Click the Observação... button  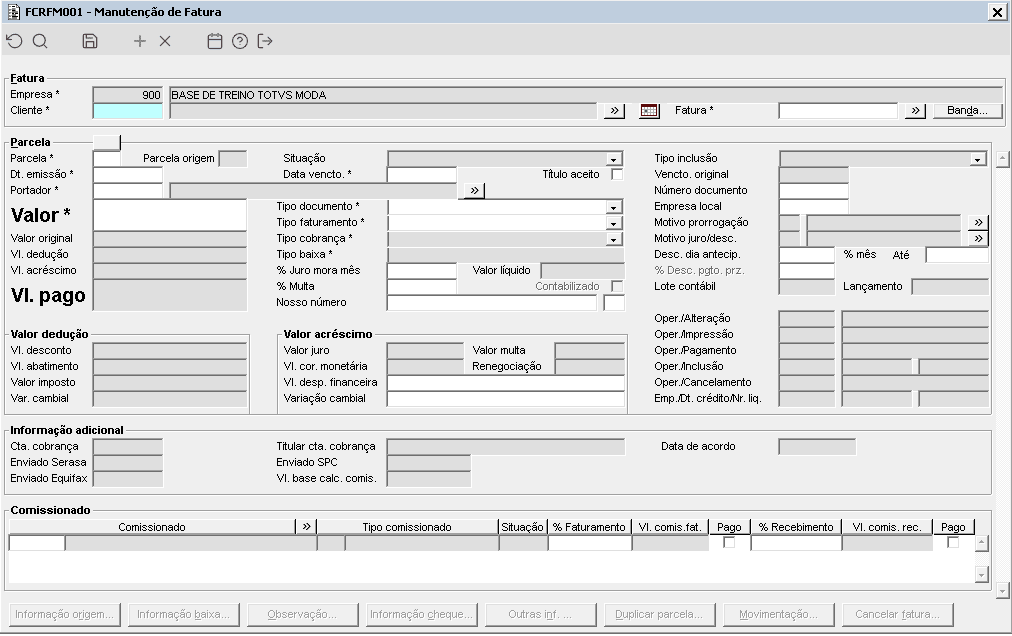[302, 615]
